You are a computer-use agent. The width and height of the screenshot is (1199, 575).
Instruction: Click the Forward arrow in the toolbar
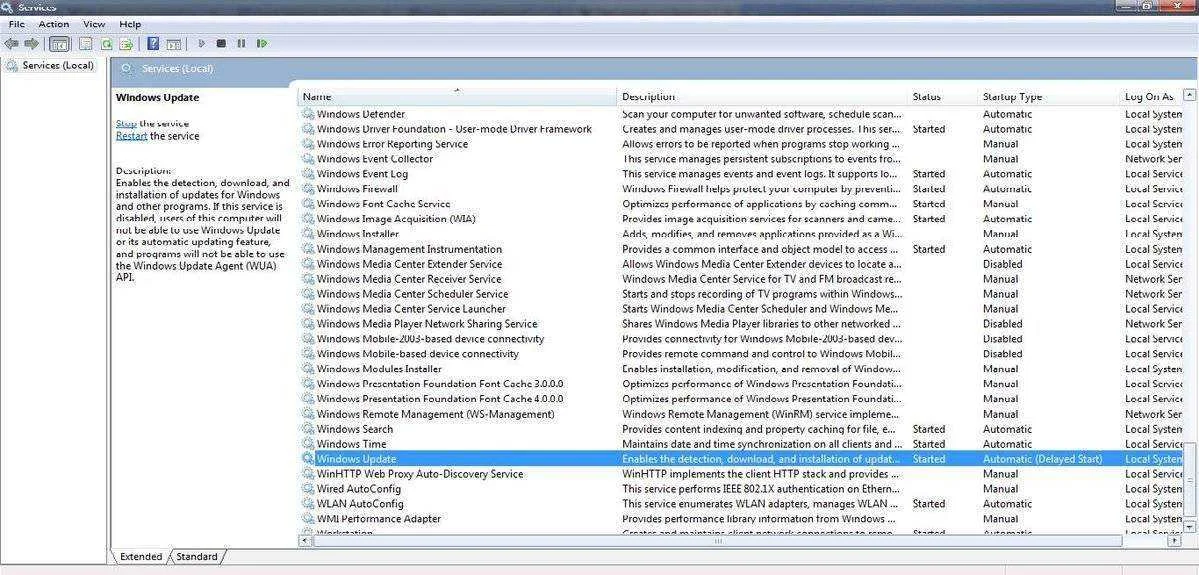tap(31, 44)
